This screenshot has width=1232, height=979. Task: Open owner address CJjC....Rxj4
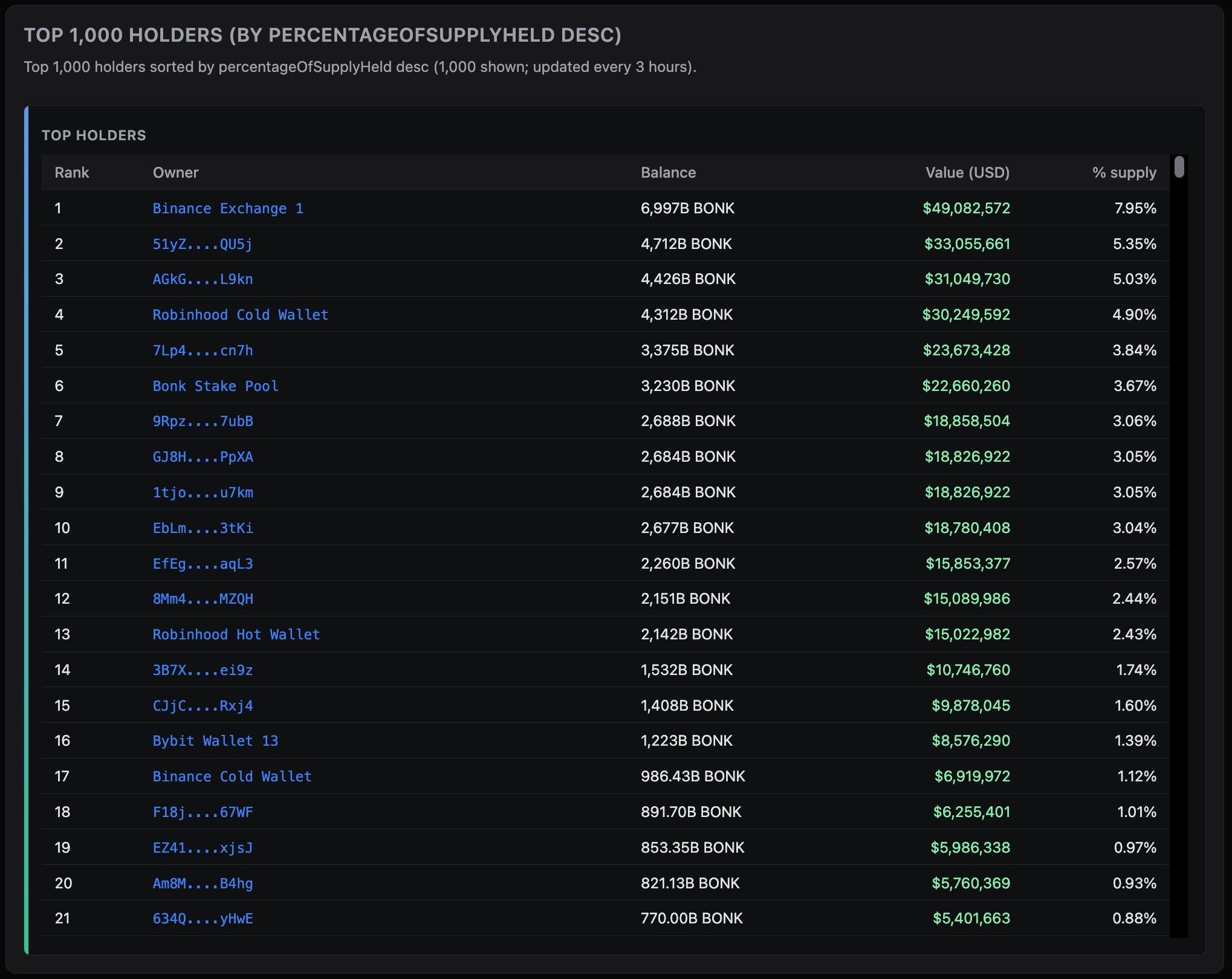[203, 706]
